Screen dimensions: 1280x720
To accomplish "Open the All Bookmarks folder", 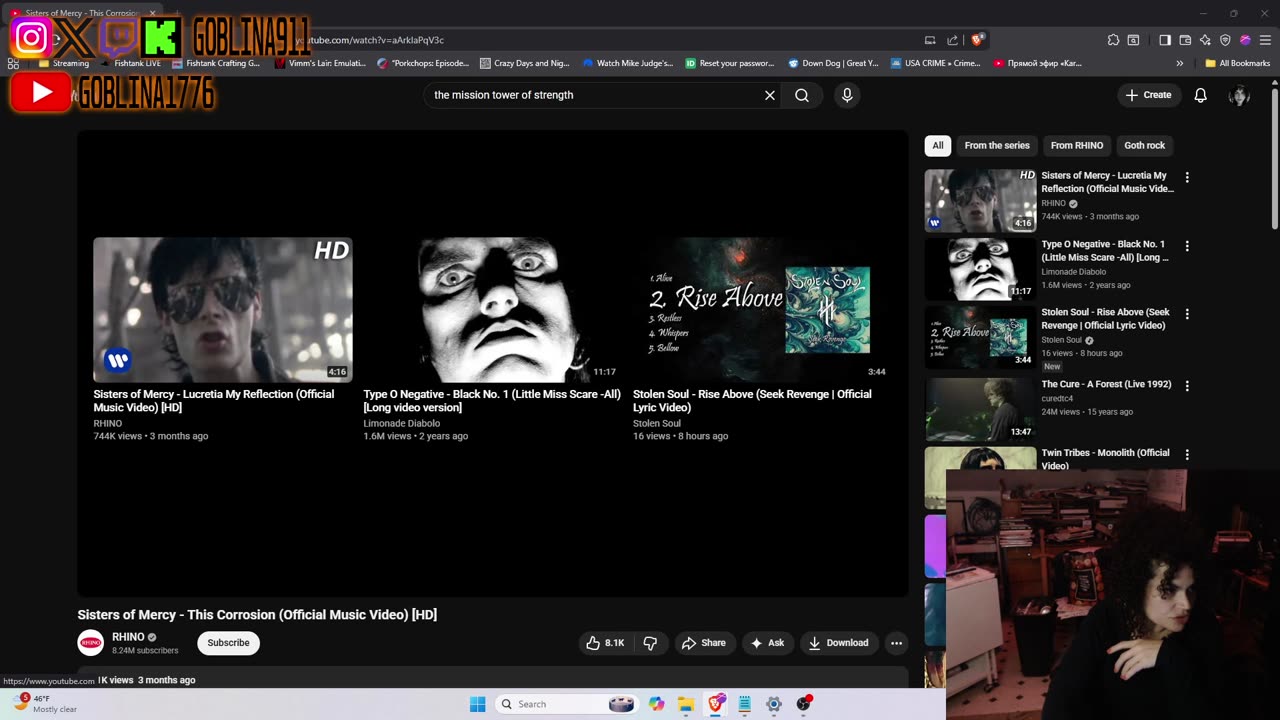I will coord(1238,63).
